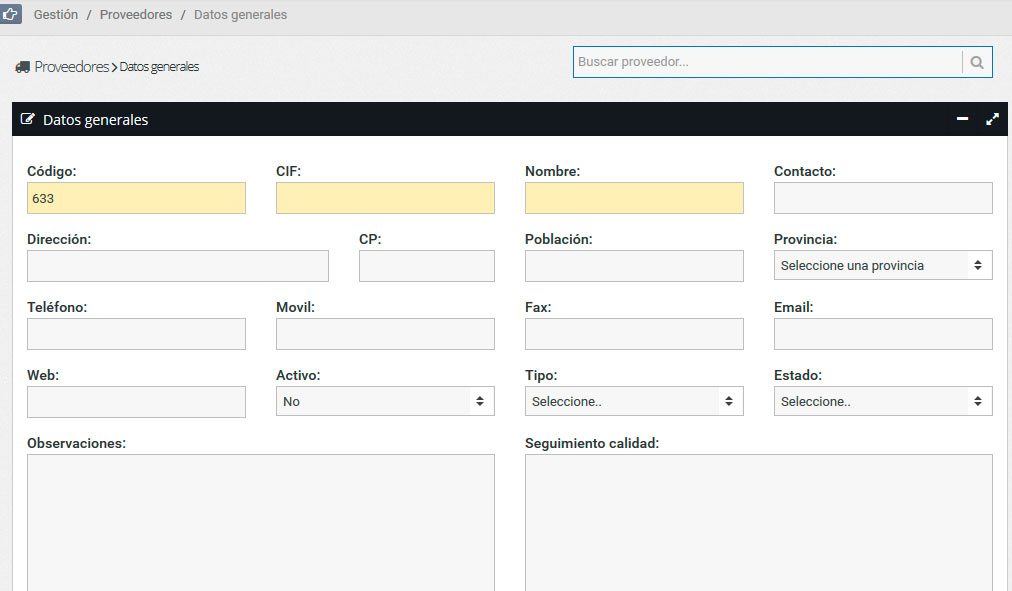Open the Activo dropdown showing No
Screen dimensions: 1012x591
pos(385,401)
